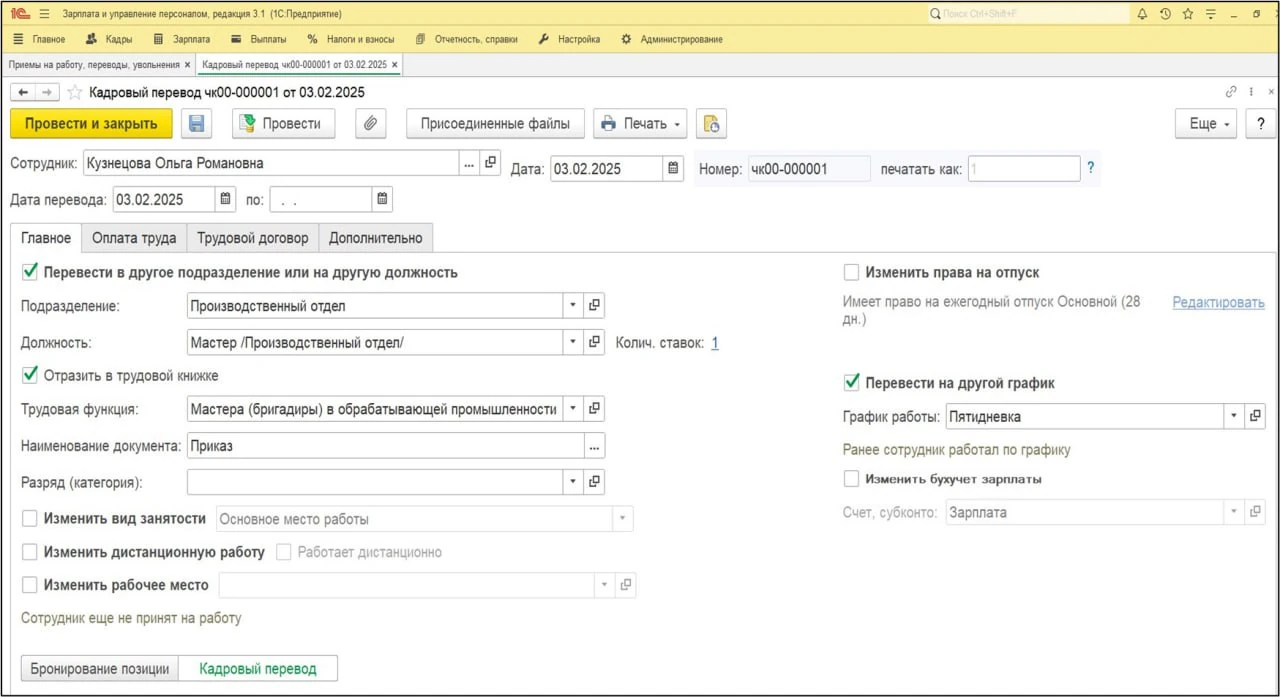
Task: Open the Выплаты menu section
Action: 259,39
